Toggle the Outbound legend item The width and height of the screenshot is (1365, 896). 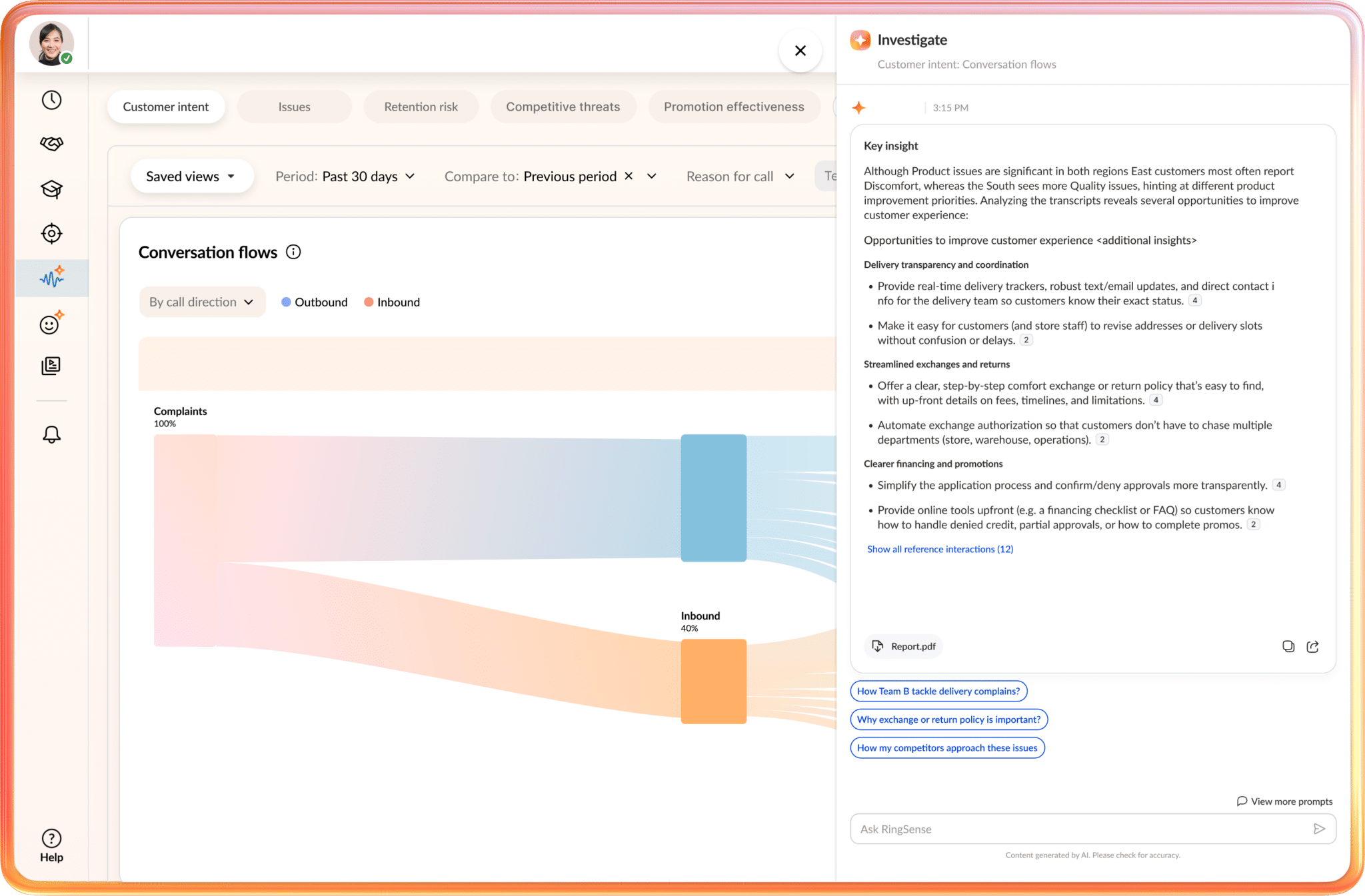[x=315, y=302]
